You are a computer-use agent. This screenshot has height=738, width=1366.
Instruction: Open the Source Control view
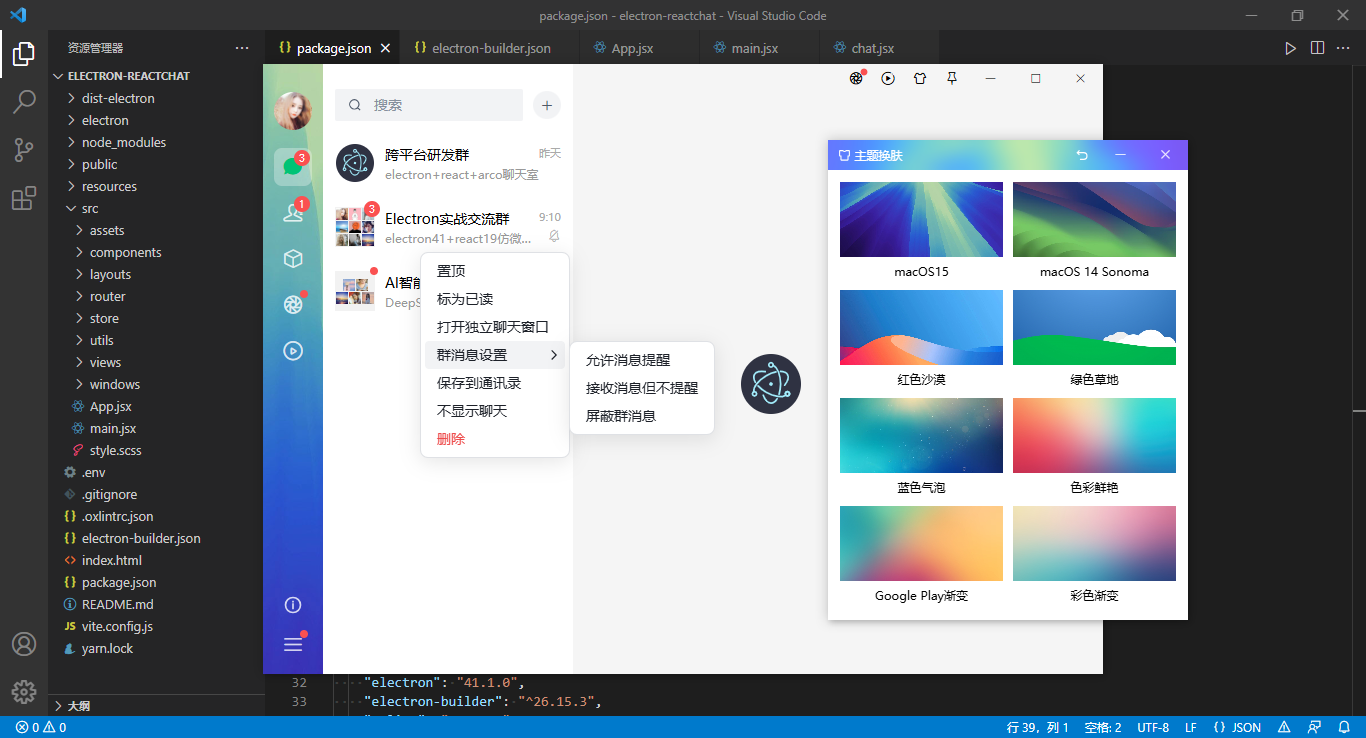[x=24, y=150]
